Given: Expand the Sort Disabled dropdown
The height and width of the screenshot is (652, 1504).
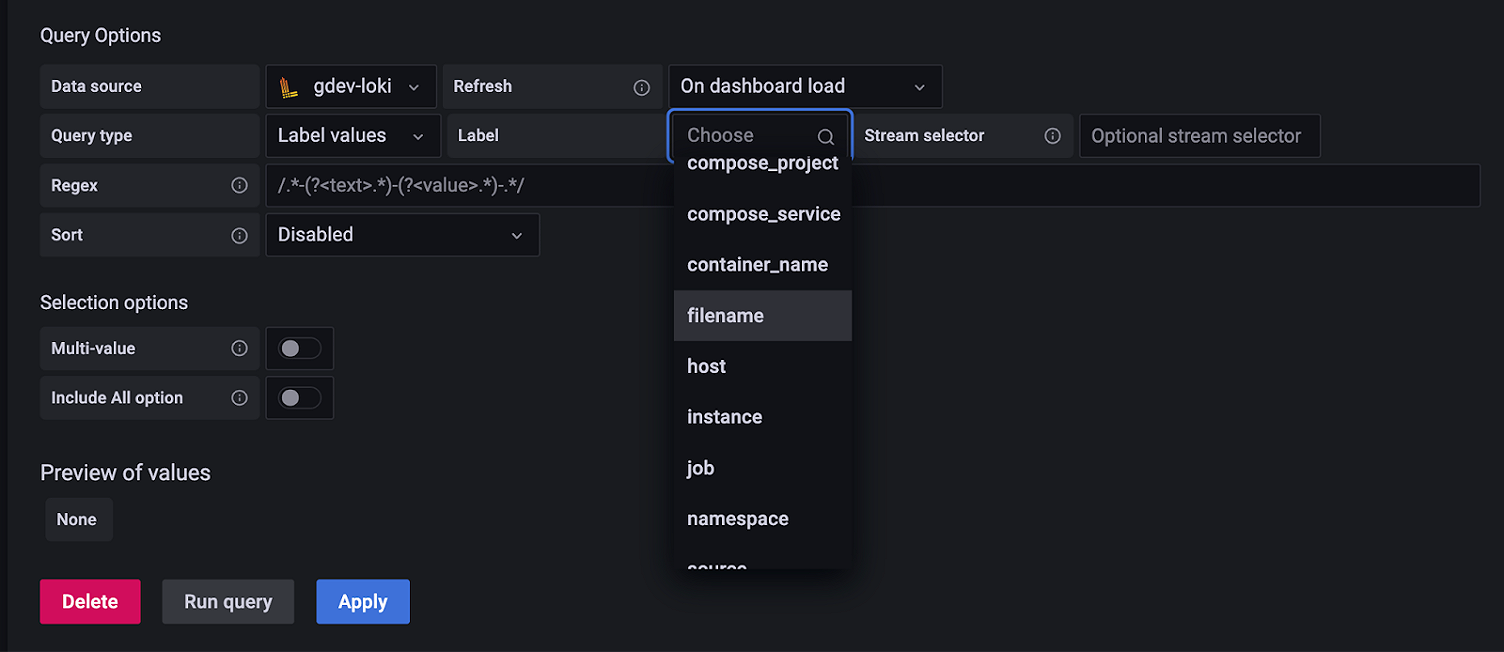Looking at the screenshot, I should (401, 235).
